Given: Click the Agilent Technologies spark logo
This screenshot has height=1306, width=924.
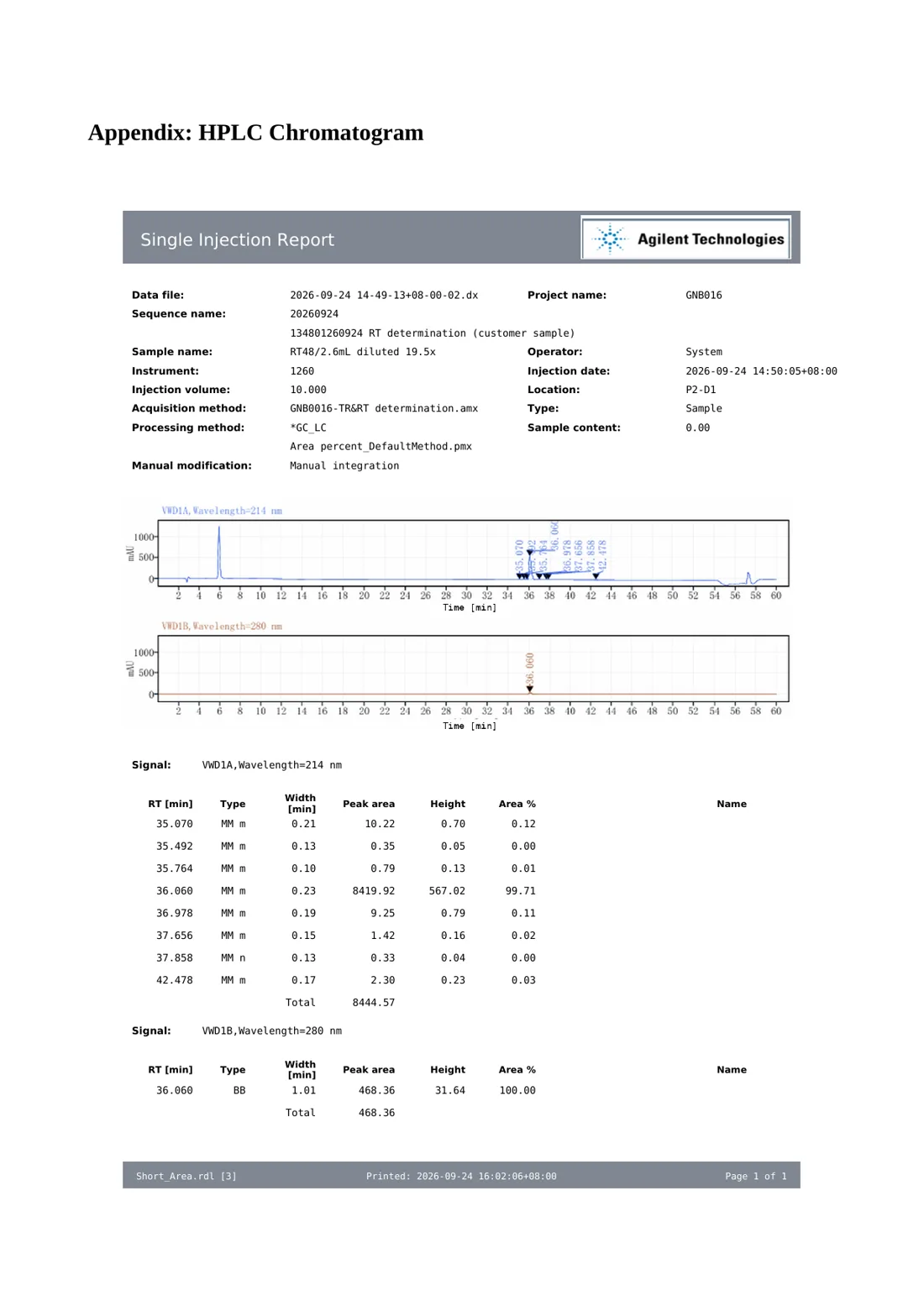Looking at the screenshot, I should [x=610, y=239].
